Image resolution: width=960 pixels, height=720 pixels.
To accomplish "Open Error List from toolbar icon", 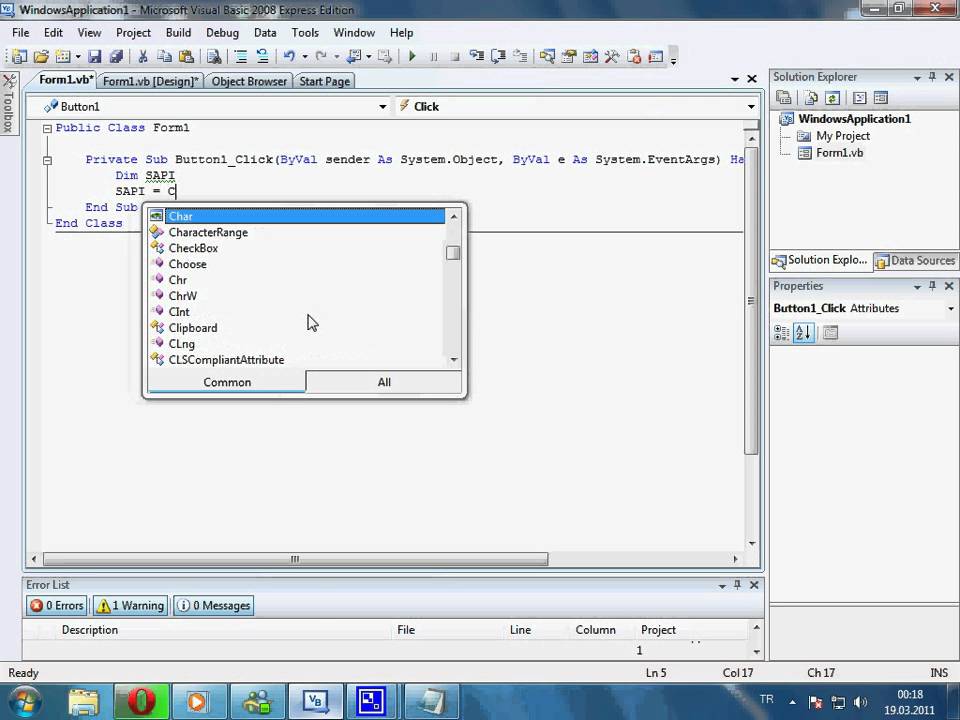I will click(x=634, y=57).
